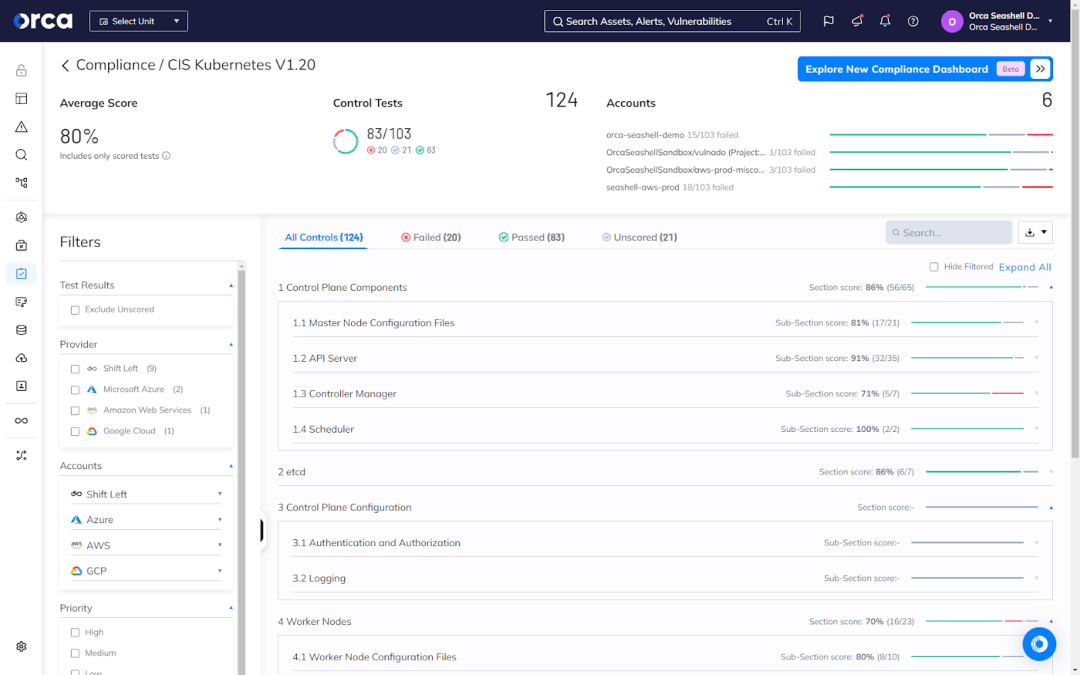Click the Control Tests donut progress chart

pyautogui.click(x=346, y=141)
